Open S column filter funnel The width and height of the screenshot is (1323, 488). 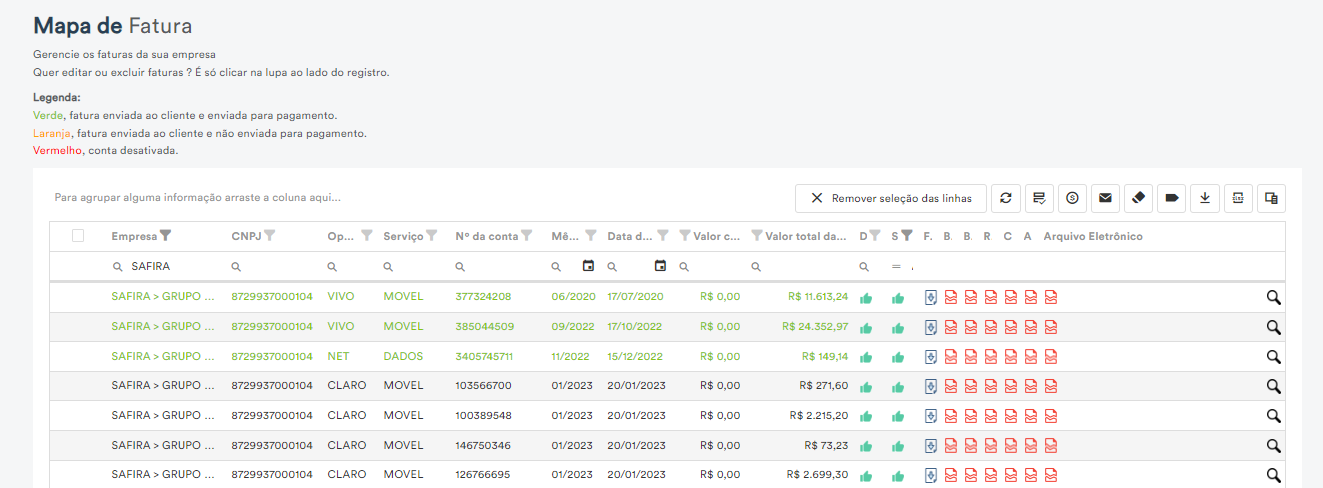(x=906, y=236)
